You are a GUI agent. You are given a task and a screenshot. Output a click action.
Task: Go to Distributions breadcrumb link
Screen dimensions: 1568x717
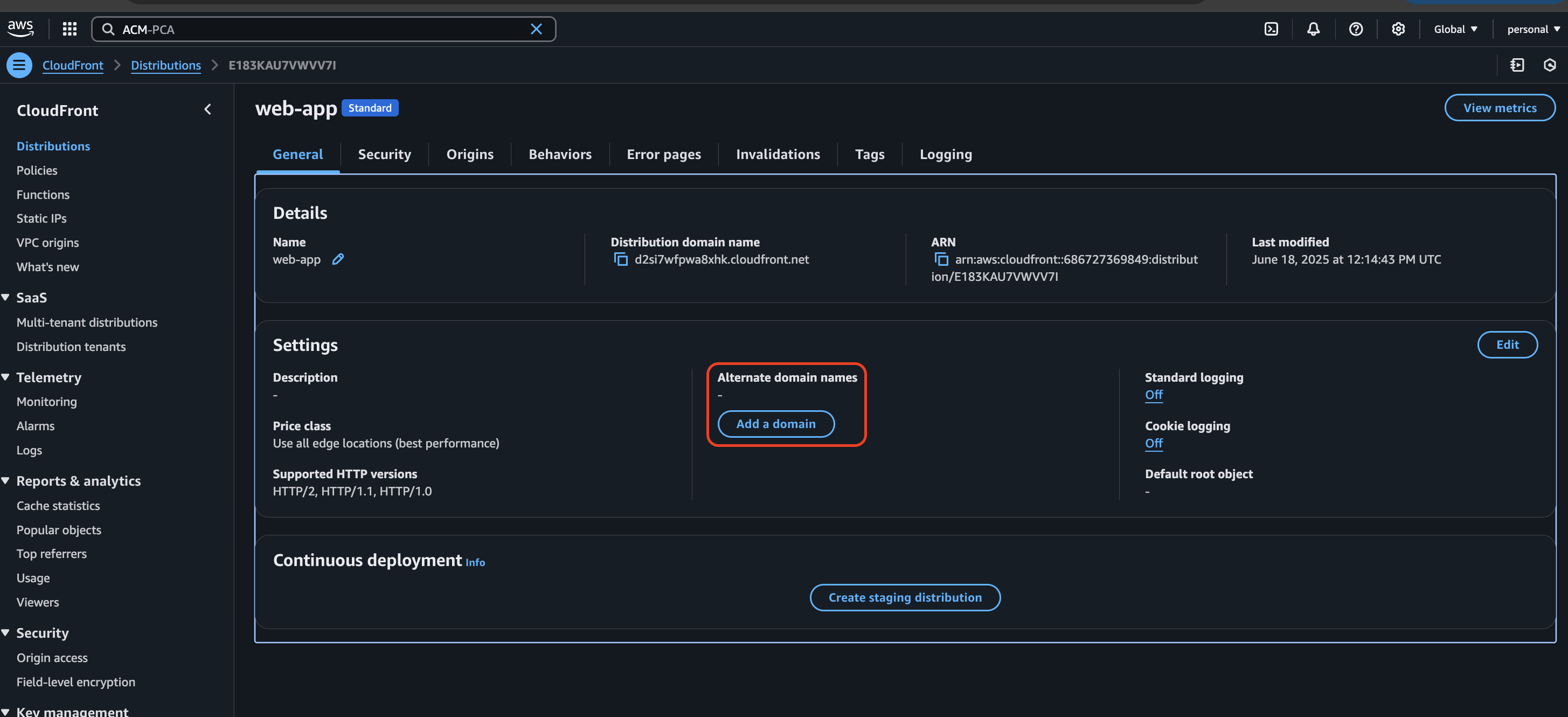(165, 65)
